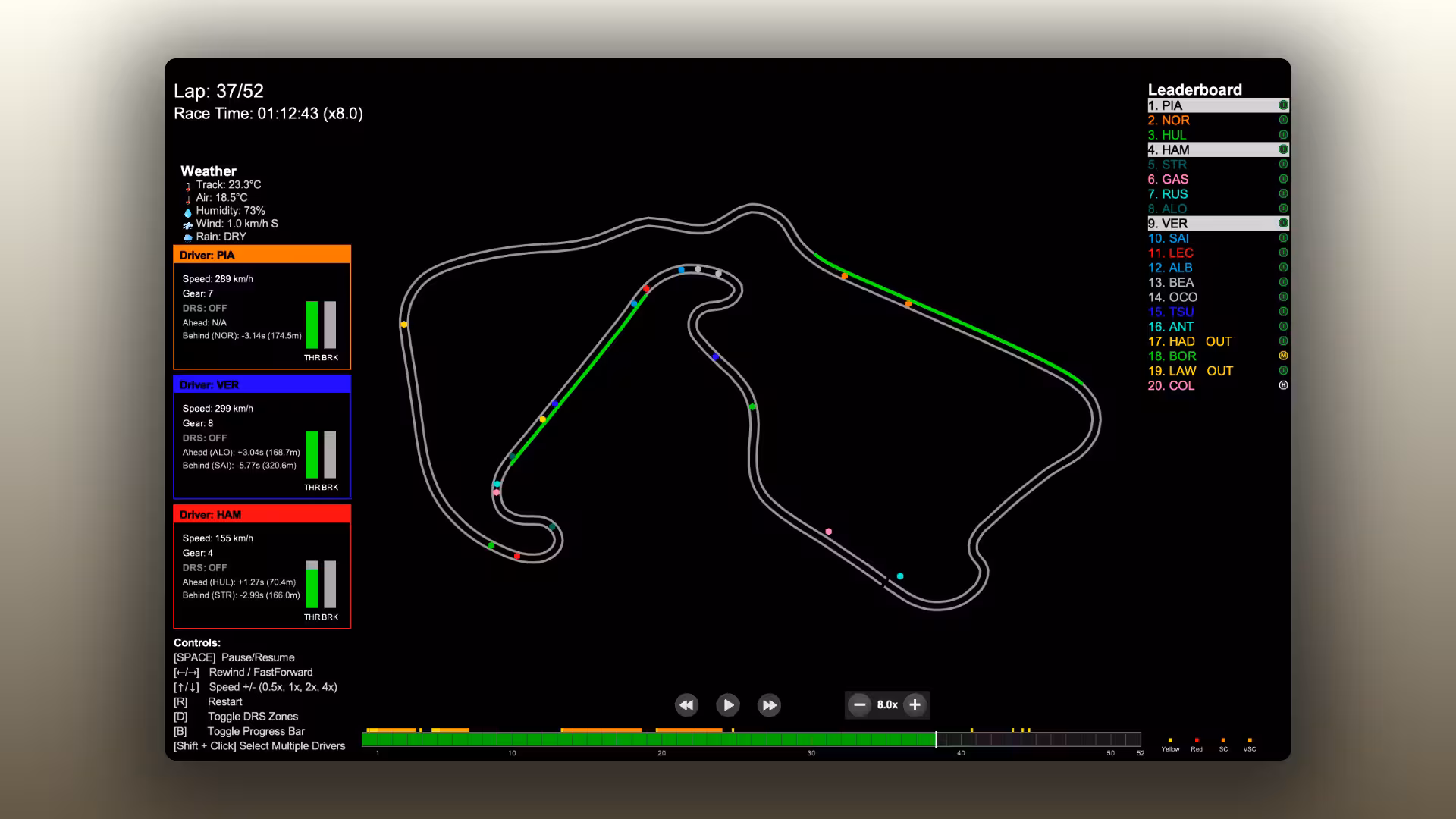This screenshot has height=819, width=1456.
Task: Click the tyre icon next to SAI
Action: point(1283,238)
